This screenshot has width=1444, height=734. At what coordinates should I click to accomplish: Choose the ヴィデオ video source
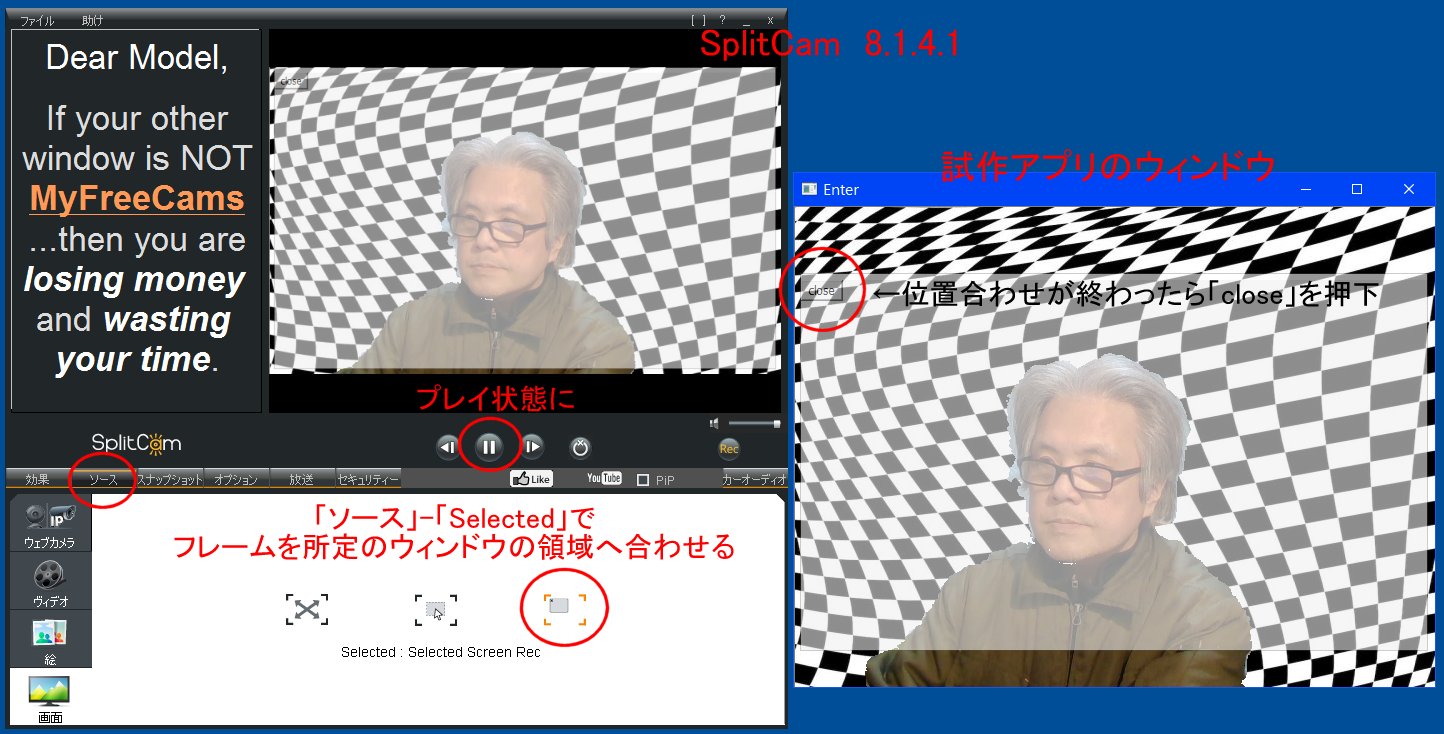50,582
